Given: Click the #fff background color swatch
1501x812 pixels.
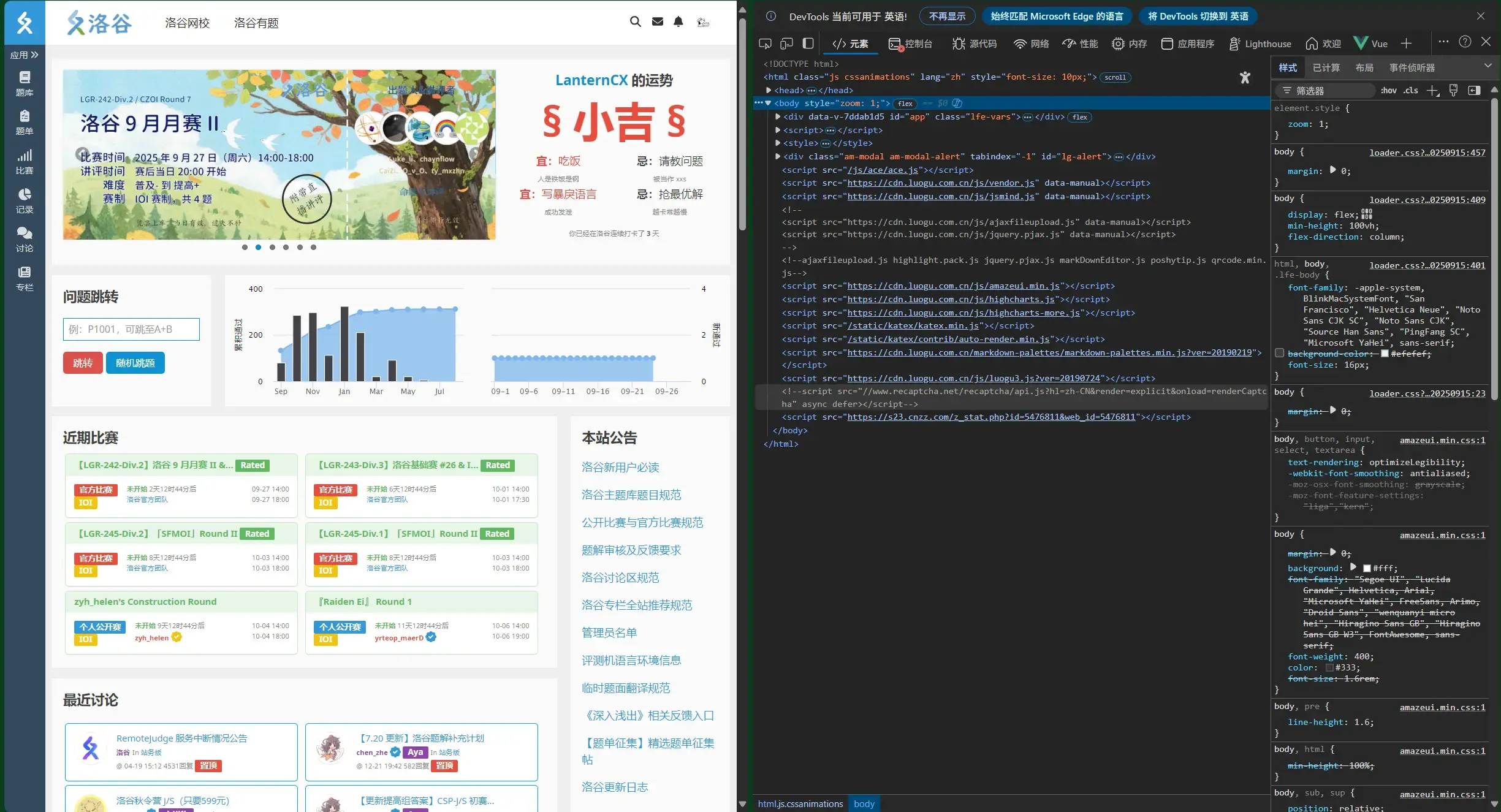Looking at the screenshot, I should point(1366,568).
